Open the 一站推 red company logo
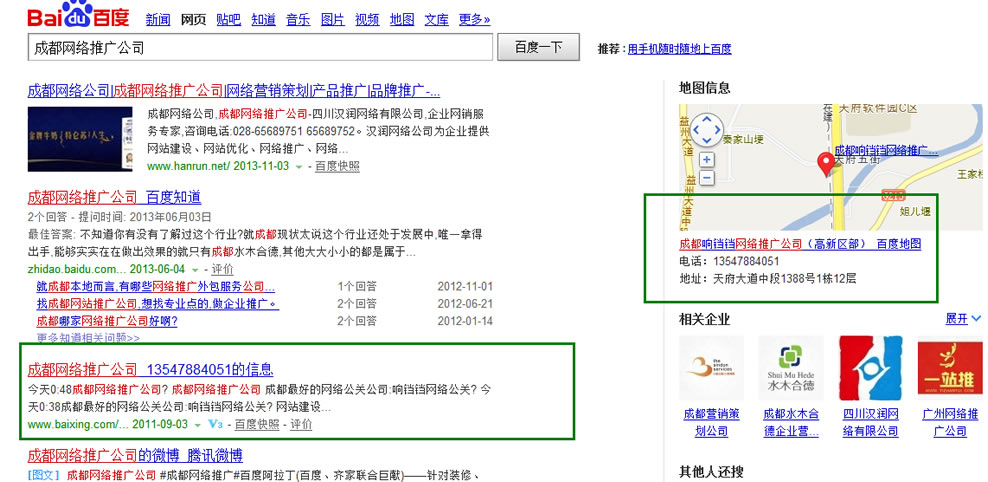Image resolution: width=988 pixels, height=482 pixels. pos(949,368)
